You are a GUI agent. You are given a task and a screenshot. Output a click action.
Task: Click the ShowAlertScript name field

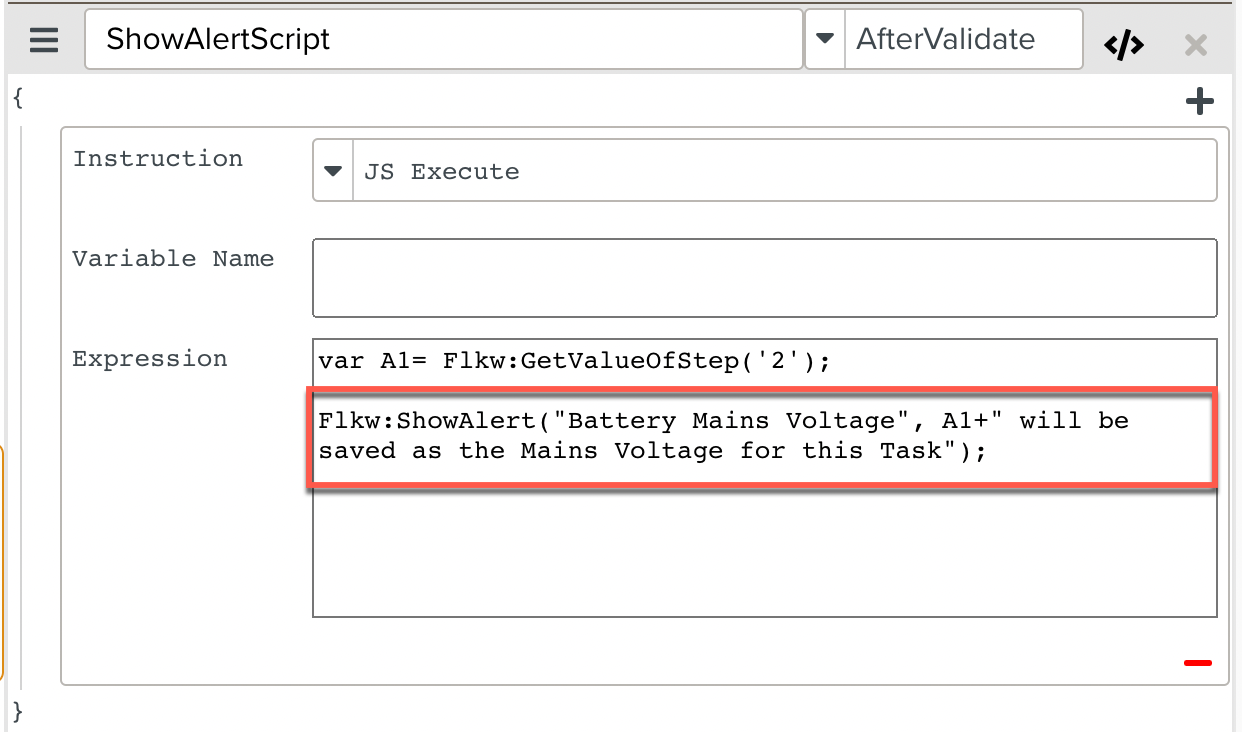click(443, 40)
